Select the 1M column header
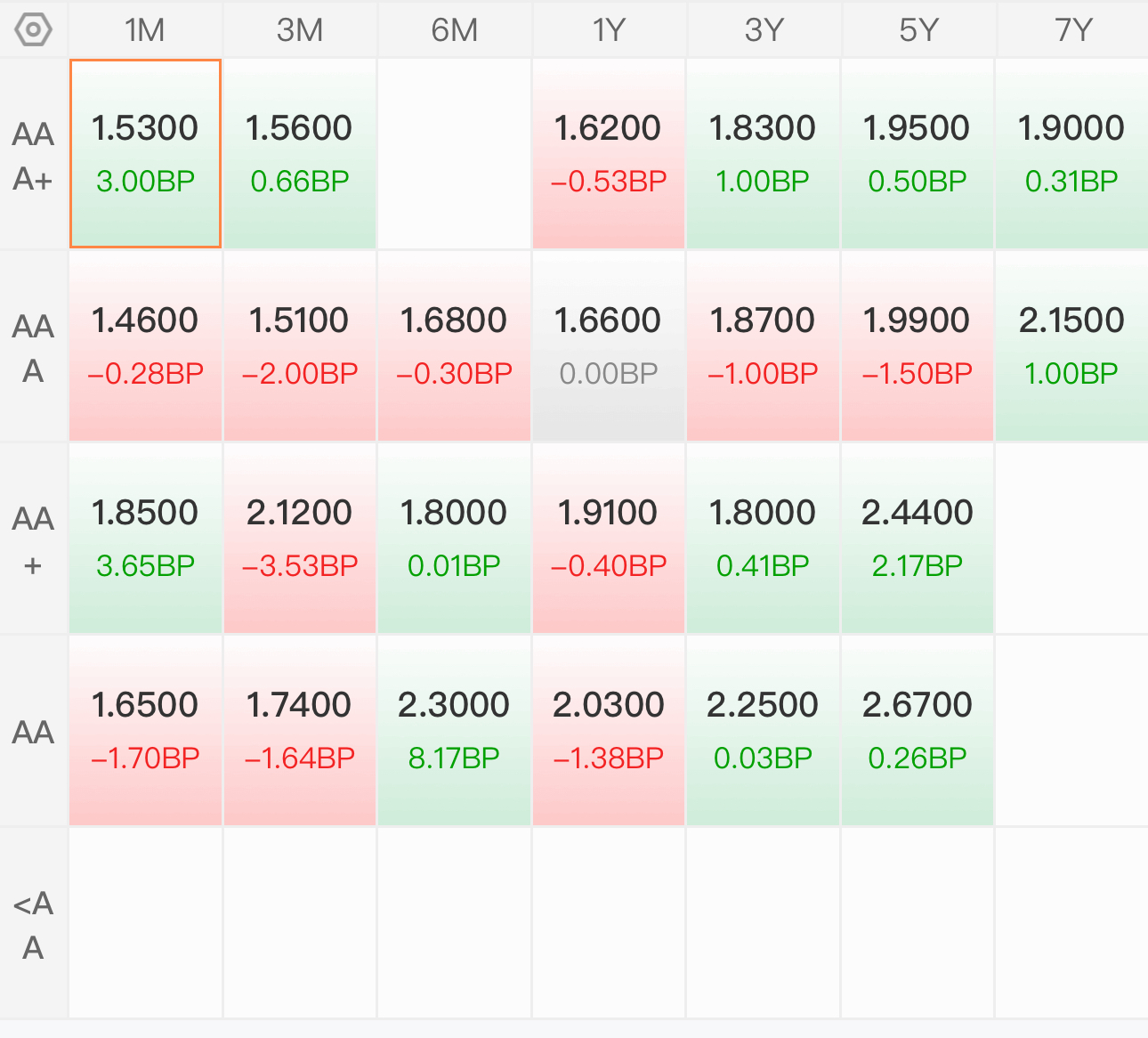The image size is (1148, 1038). click(145, 30)
